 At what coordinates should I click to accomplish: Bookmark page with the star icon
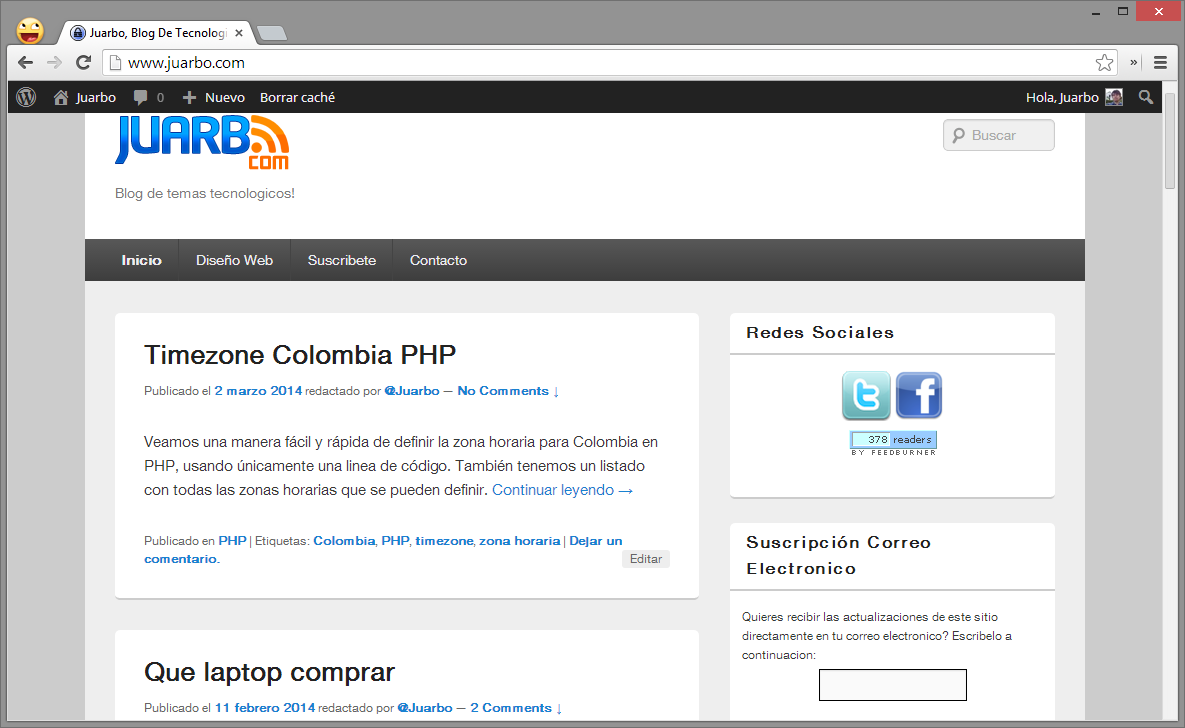1104,63
